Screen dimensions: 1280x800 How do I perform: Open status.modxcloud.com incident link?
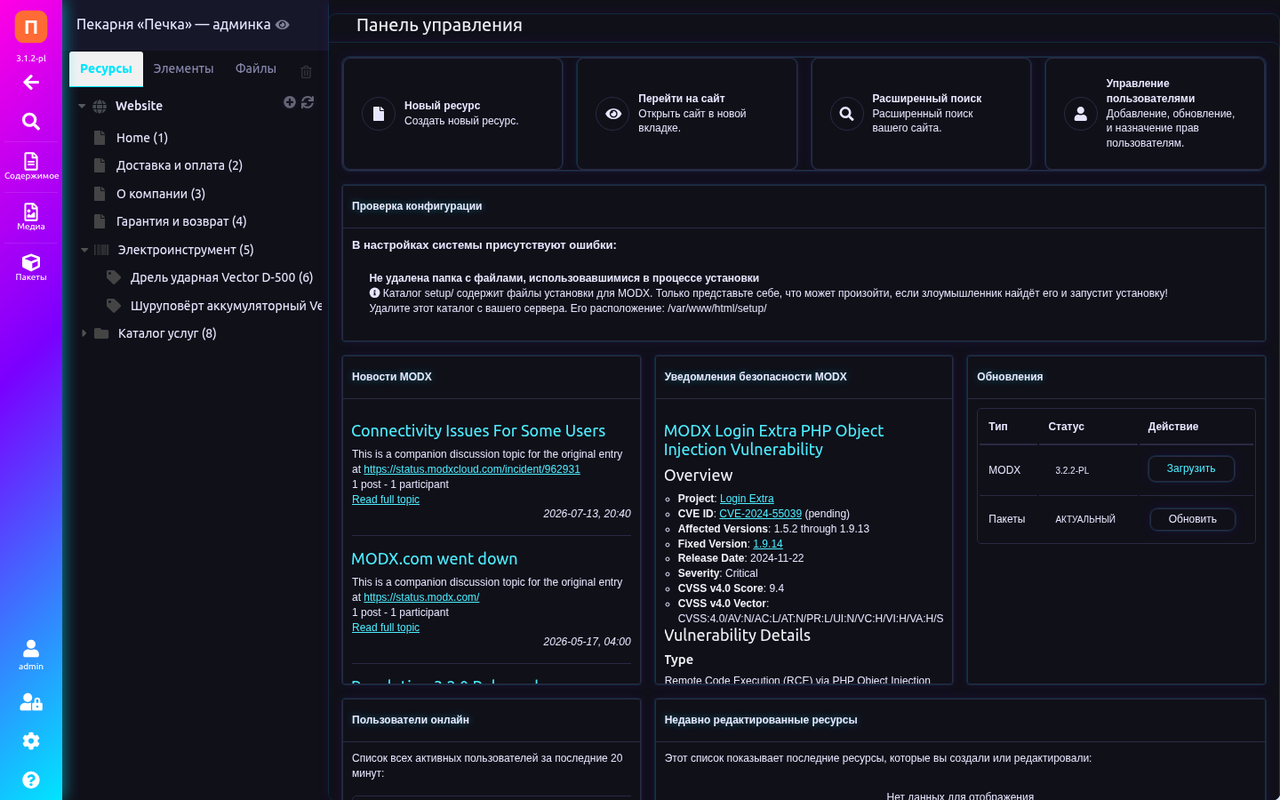(472, 469)
